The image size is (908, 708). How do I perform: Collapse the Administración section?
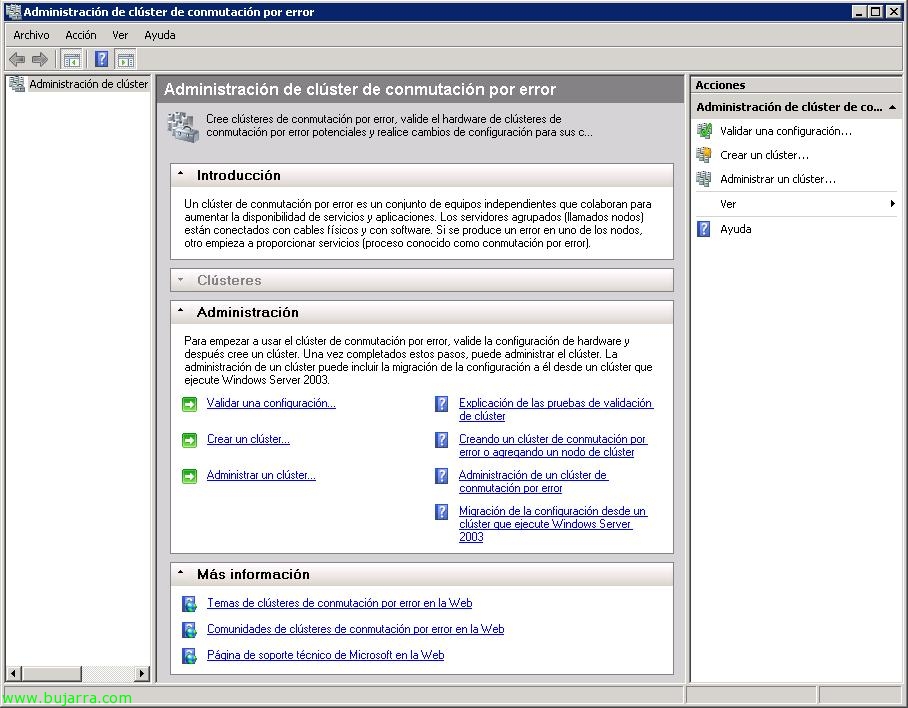click(181, 311)
